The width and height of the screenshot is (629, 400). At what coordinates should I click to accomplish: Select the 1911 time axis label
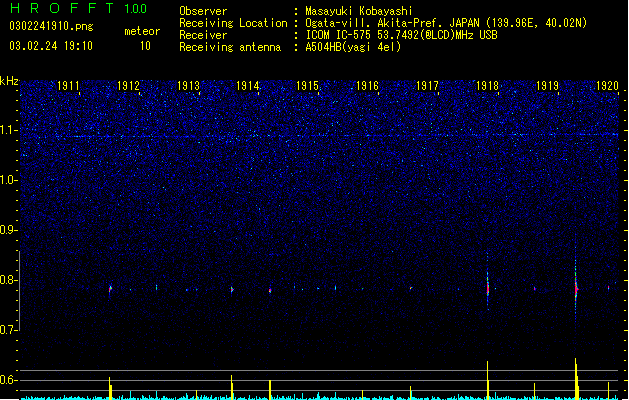tap(68, 86)
